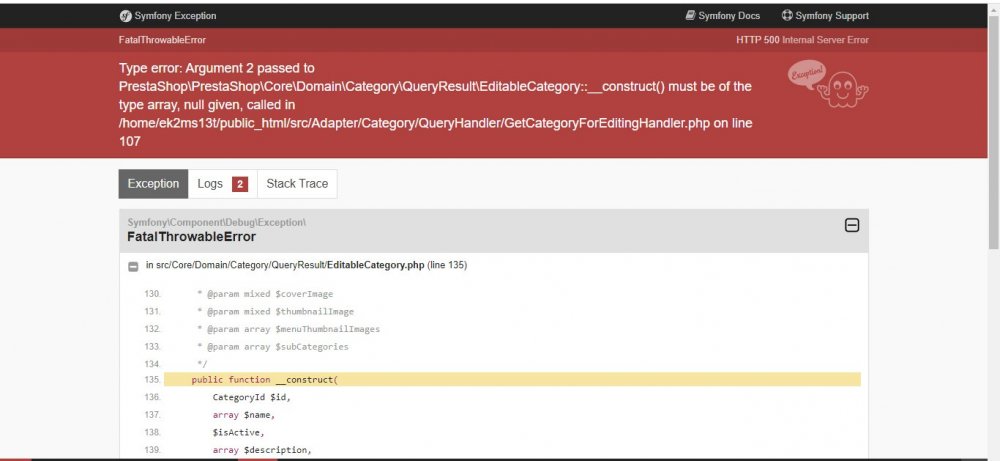Click the highlighted line 135 __construct code

(512, 379)
